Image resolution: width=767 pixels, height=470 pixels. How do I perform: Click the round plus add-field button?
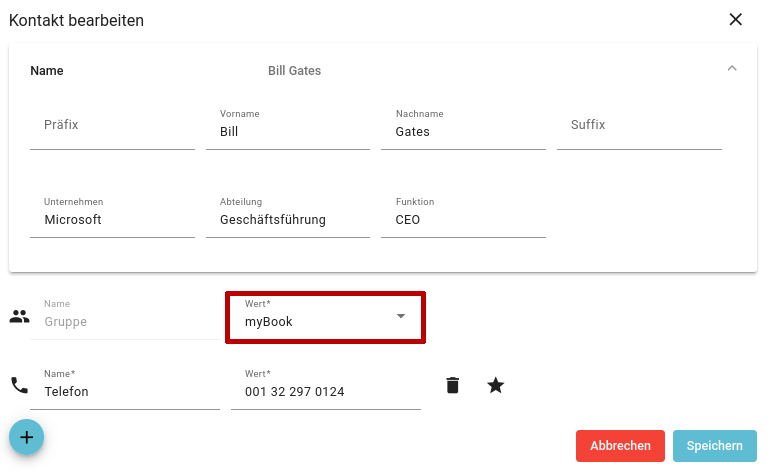pyautogui.click(x=26, y=437)
